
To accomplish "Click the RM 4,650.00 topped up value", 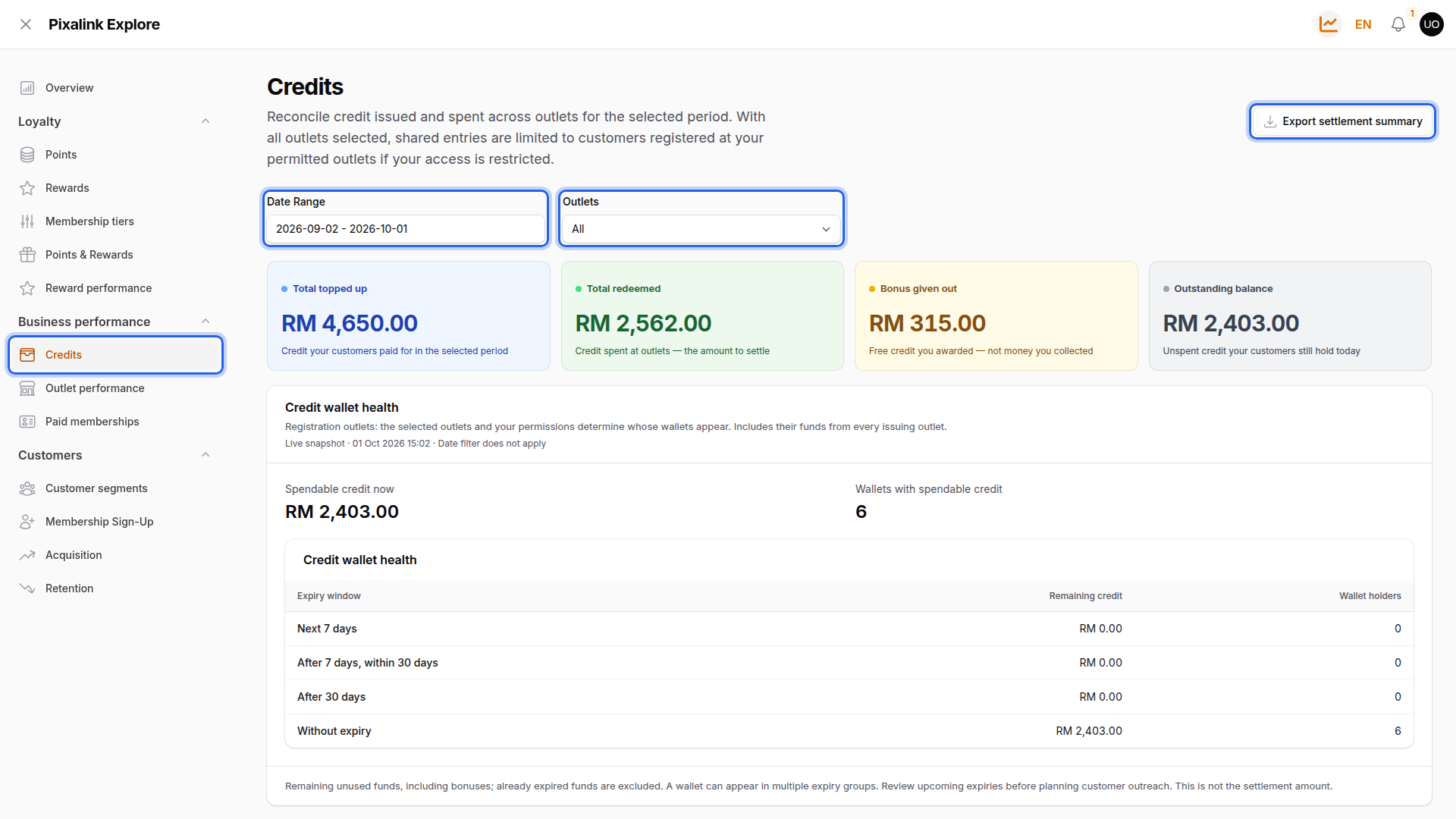I will click(x=350, y=324).
